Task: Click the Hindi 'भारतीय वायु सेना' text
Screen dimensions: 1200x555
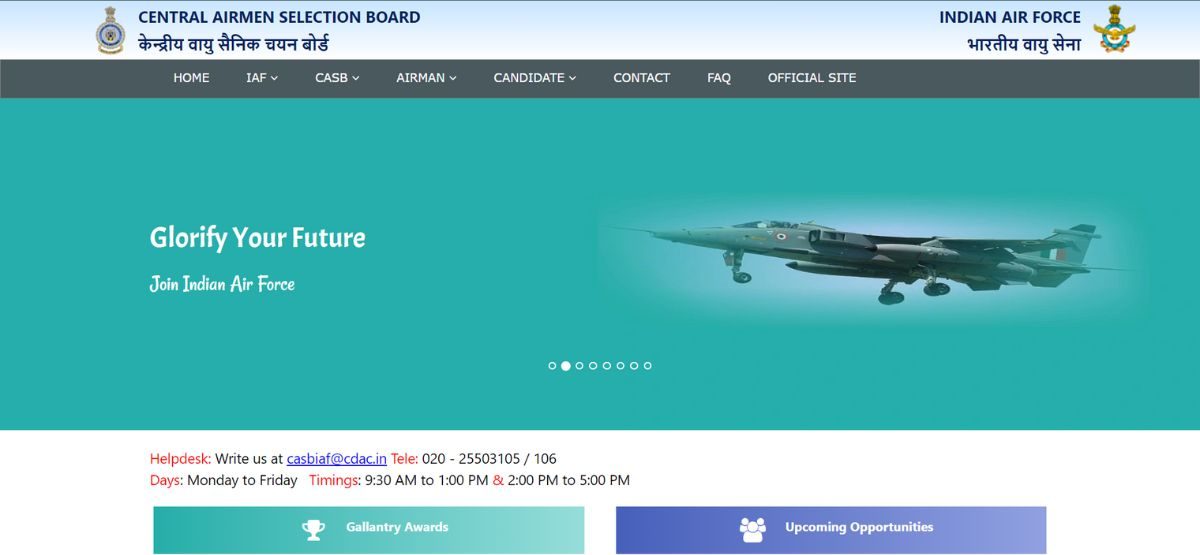Action: coord(1024,44)
